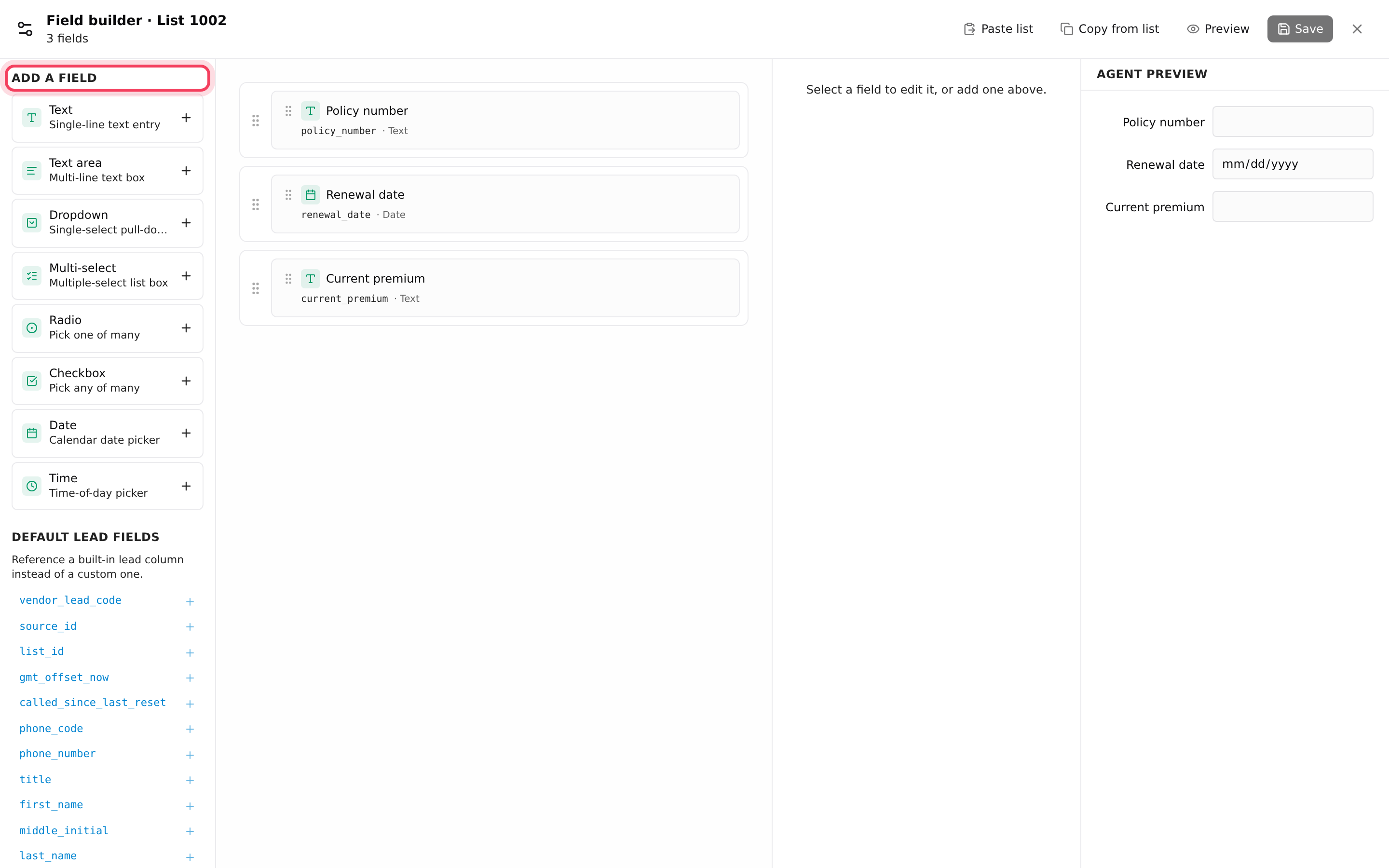The image size is (1389, 868).
Task: Click the plus icon for Text field
Action: click(186, 118)
